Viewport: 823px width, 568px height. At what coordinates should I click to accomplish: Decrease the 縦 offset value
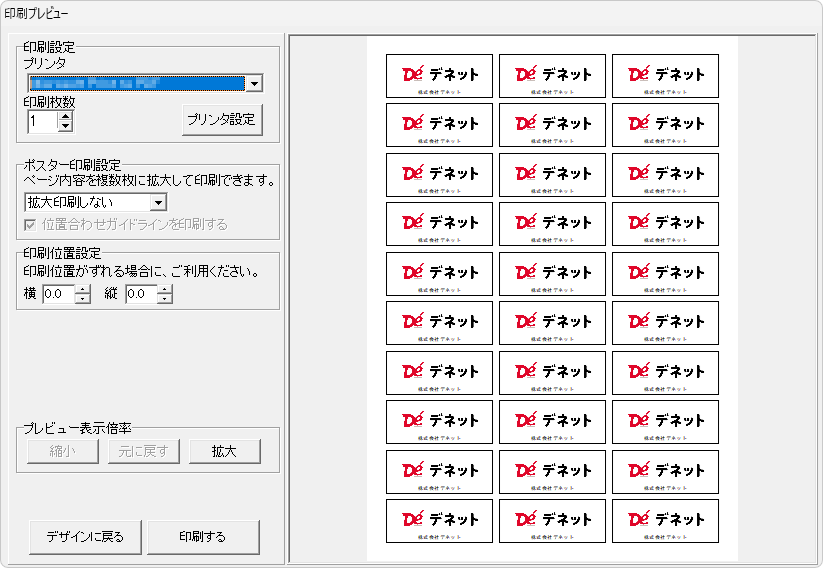tap(165, 299)
